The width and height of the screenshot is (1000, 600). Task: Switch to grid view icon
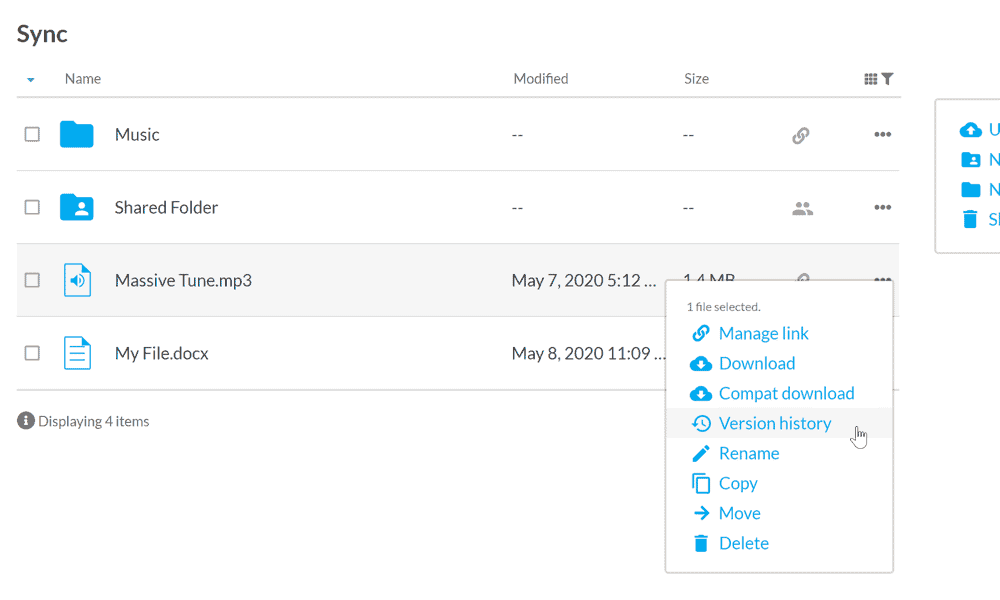pyautogui.click(x=871, y=79)
